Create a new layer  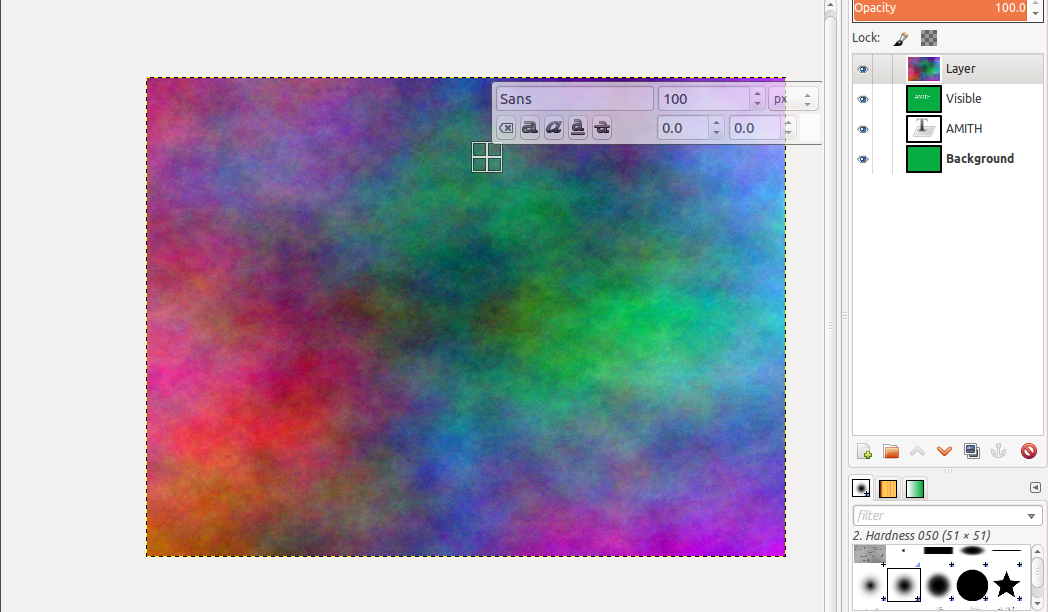tap(864, 452)
